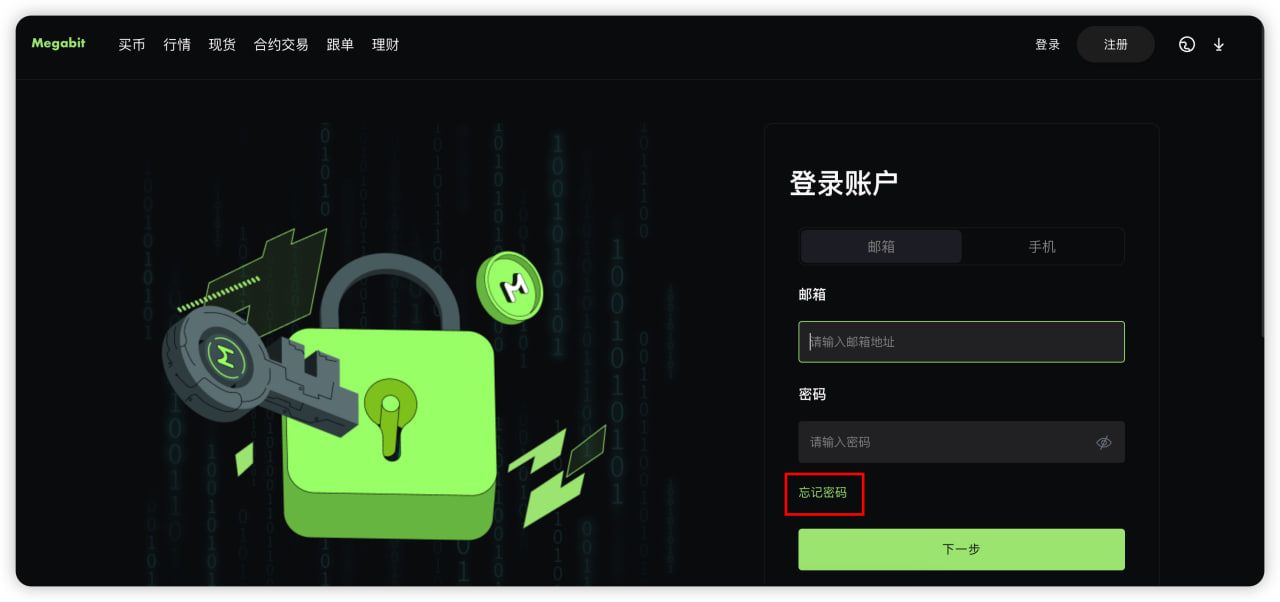Click the 登录 link in header
Screen dimensions: 1280x602
click(x=1047, y=45)
